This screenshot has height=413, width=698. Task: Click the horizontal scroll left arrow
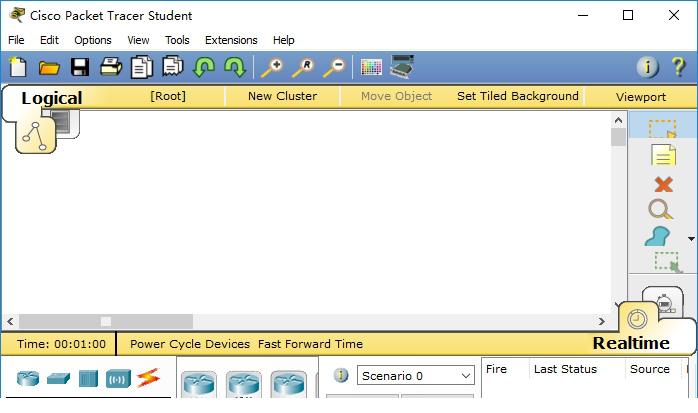(10, 321)
